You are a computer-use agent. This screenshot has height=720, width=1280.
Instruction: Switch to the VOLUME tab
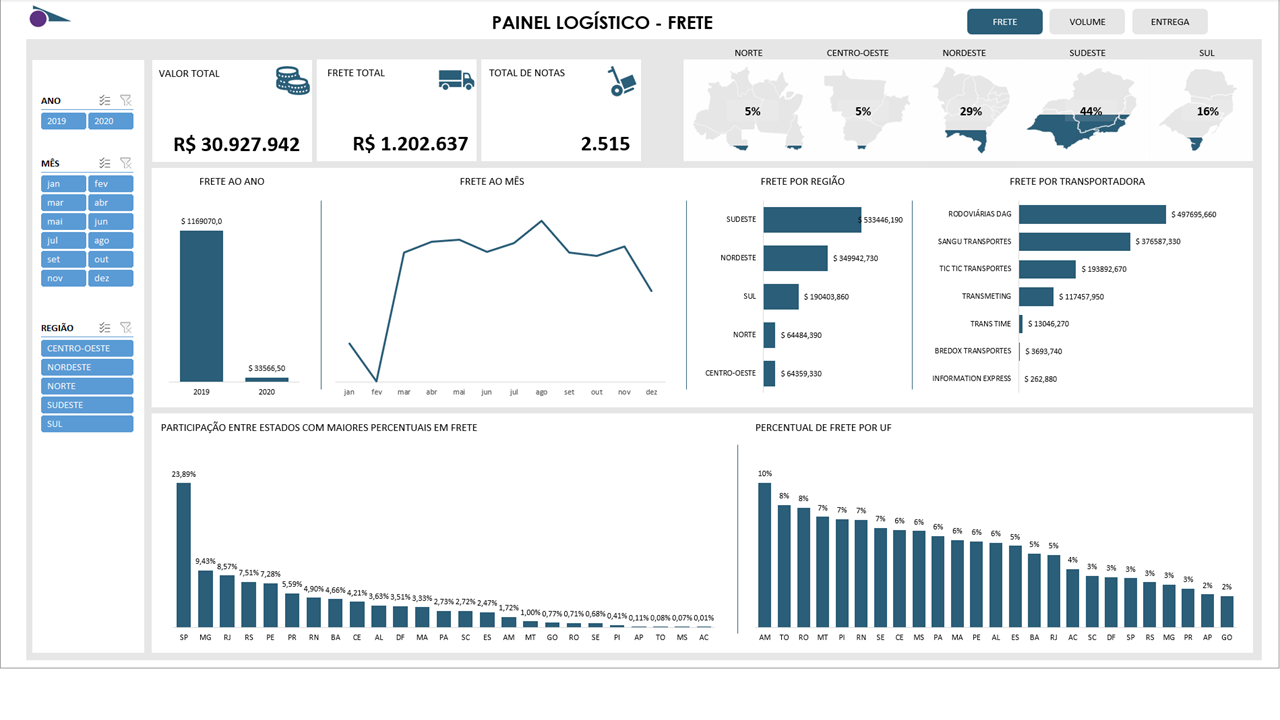pos(1087,22)
